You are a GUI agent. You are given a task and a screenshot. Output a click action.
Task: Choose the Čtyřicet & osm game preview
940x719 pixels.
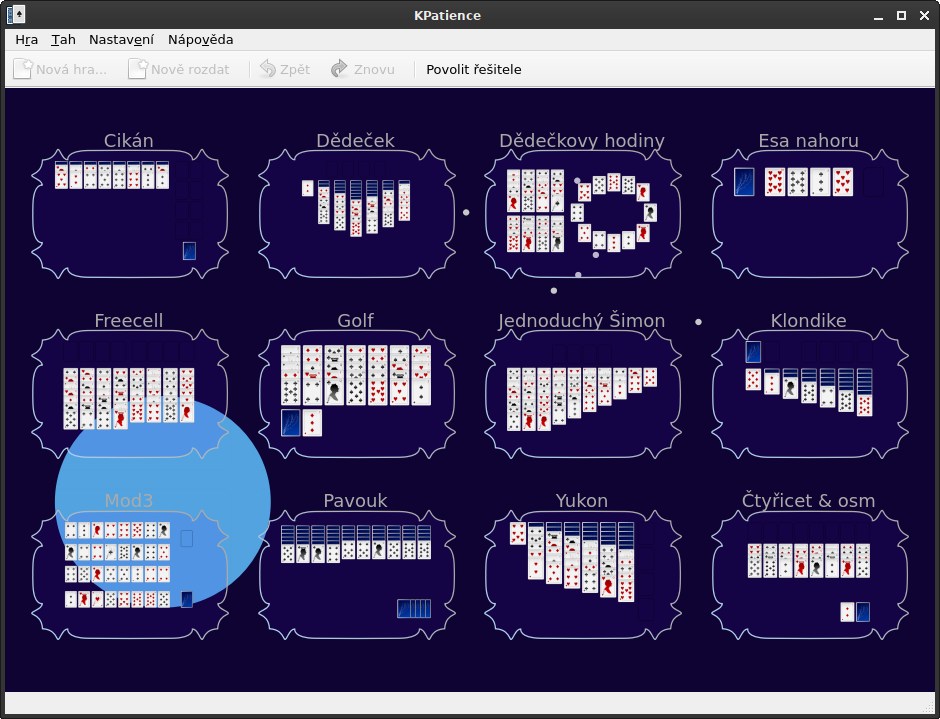click(x=809, y=574)
